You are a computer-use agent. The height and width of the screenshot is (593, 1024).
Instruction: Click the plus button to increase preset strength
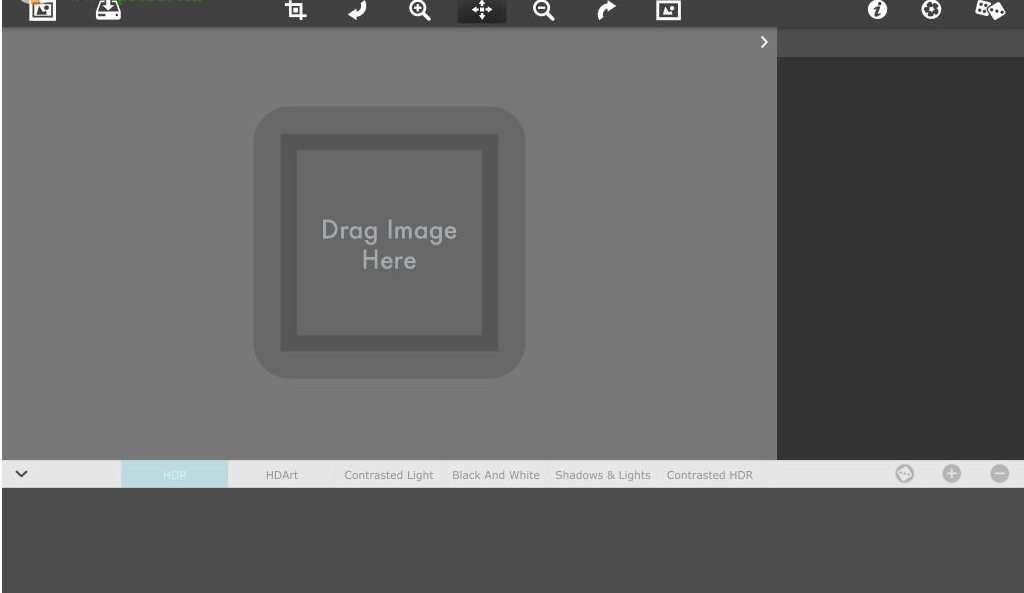(x=951, y=473)
